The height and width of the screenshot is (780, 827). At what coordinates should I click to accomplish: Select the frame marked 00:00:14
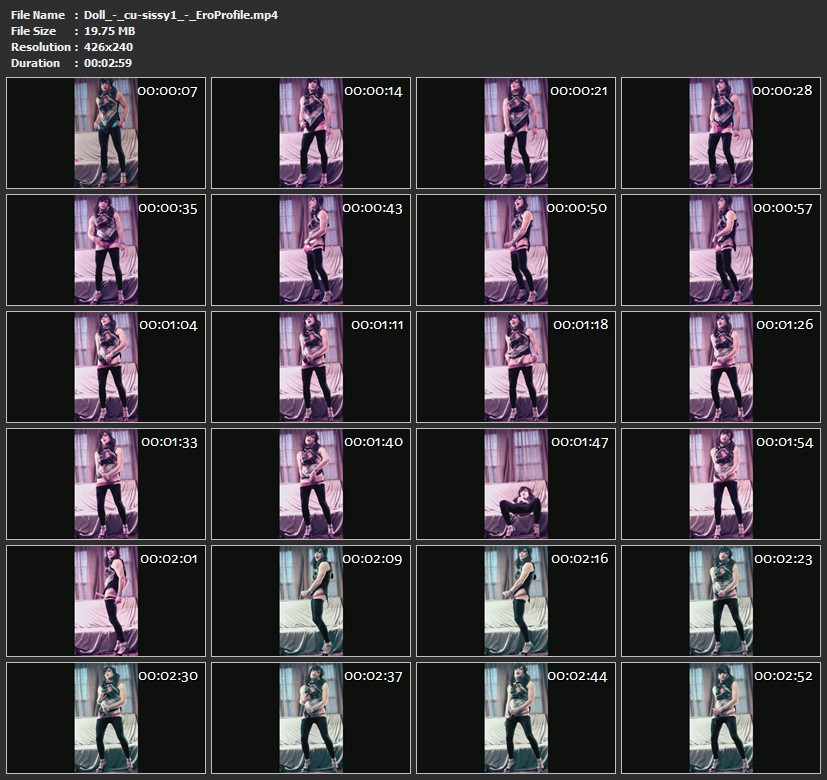pos(311,134)
